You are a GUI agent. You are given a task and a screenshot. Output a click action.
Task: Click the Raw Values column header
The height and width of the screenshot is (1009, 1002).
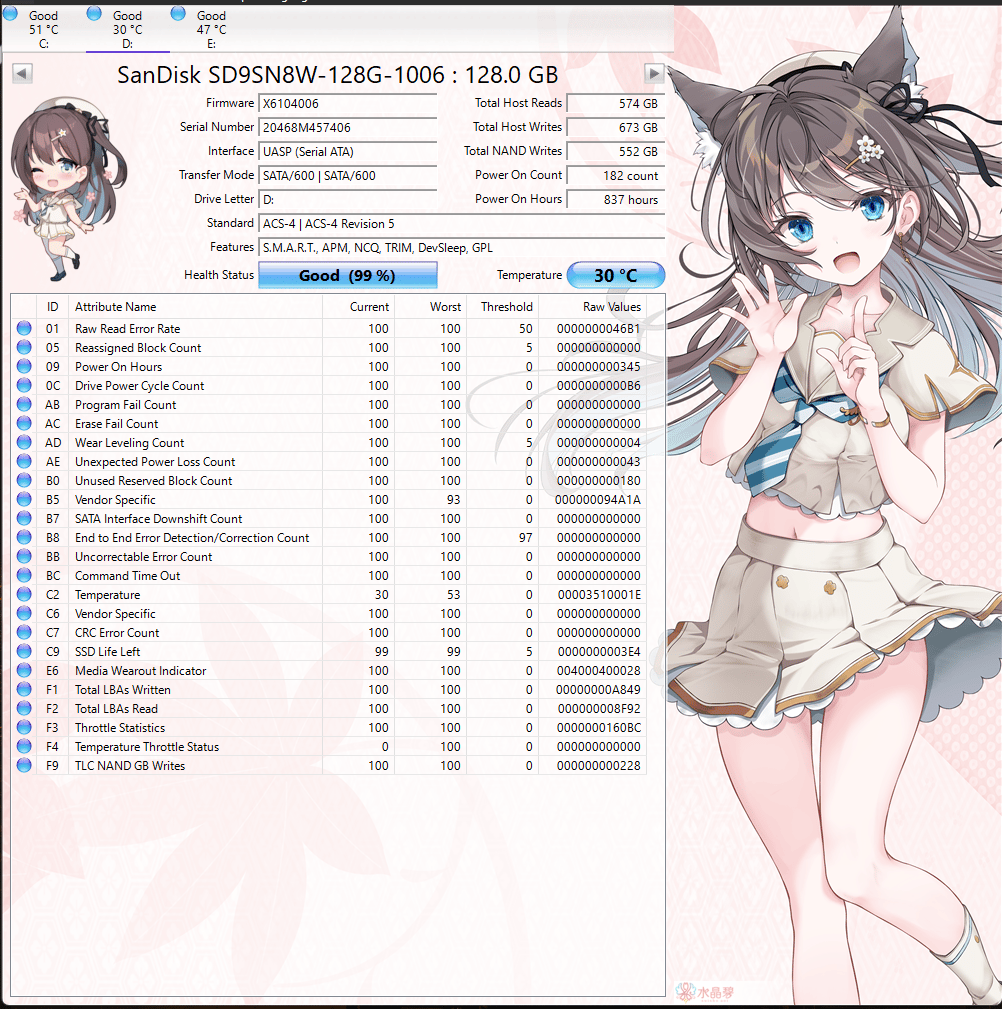(593, 307)
